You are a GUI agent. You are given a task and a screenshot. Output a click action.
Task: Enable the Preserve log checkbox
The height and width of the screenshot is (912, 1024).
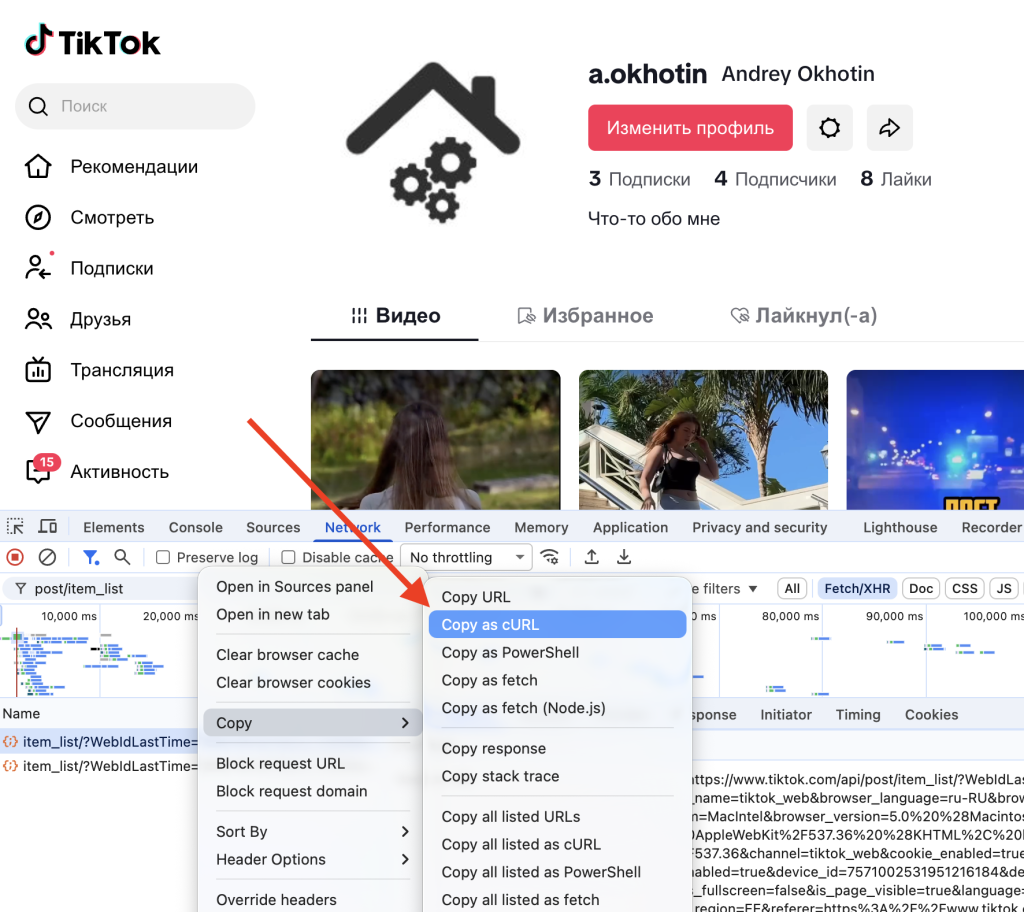tap(163, 558)
